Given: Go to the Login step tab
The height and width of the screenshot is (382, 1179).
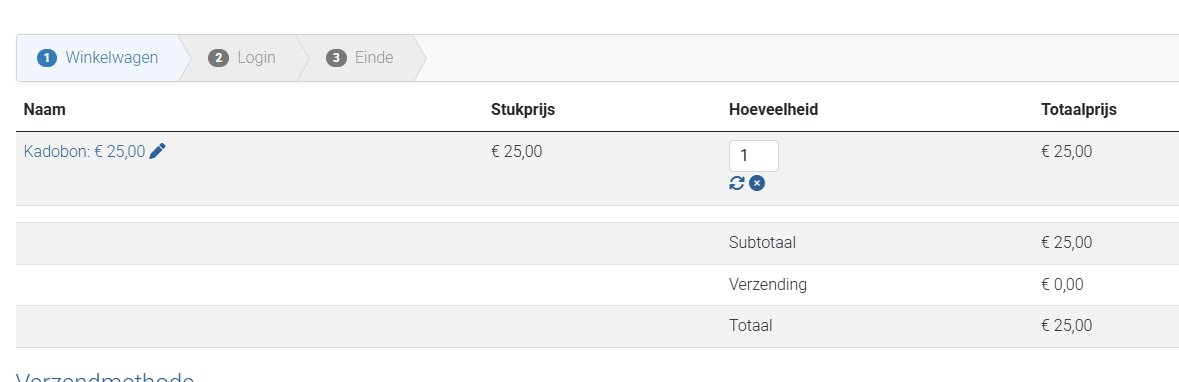Looking at the screenshot, I should 242,58.
